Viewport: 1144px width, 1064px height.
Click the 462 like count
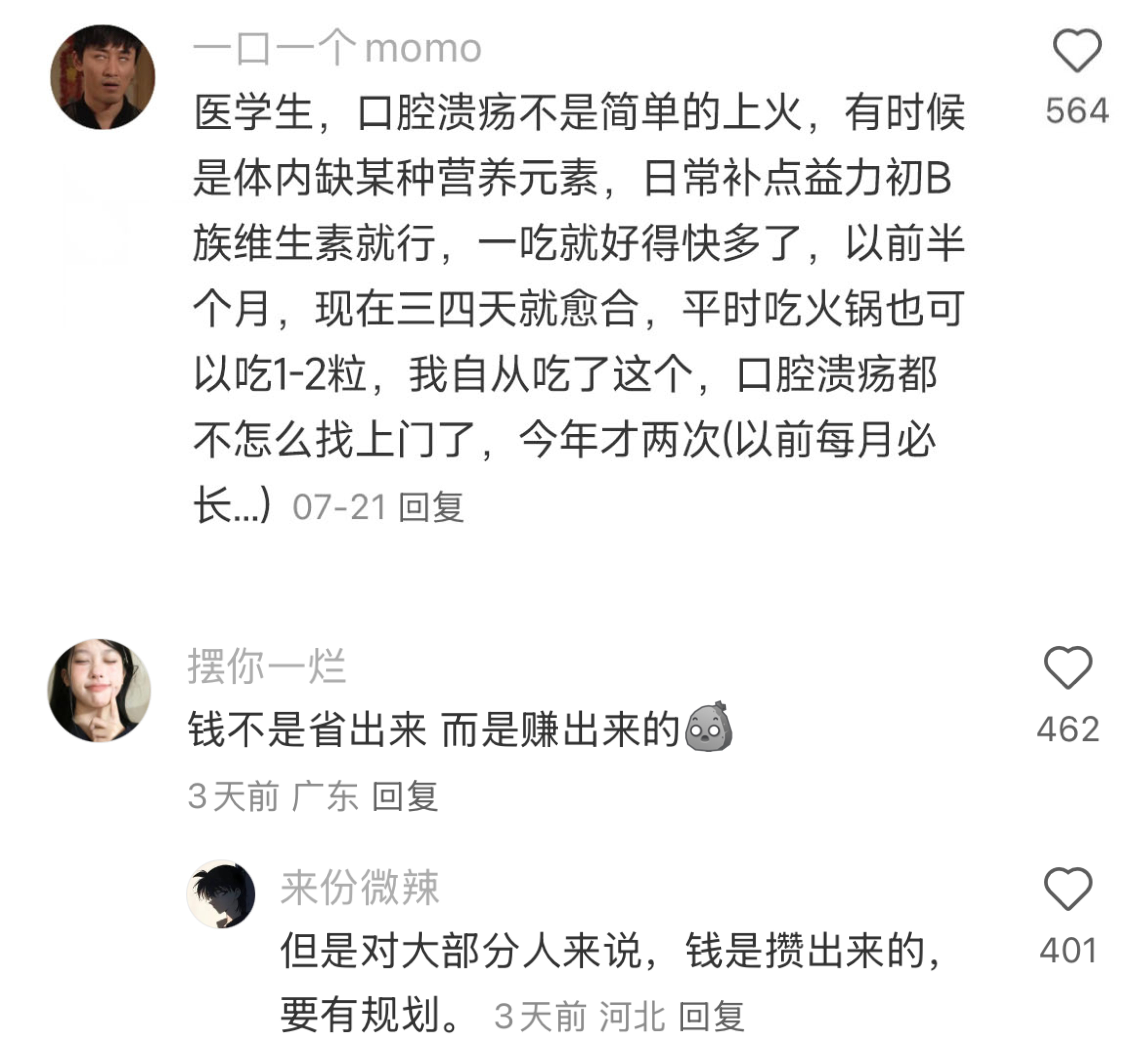coord(1068,729)
